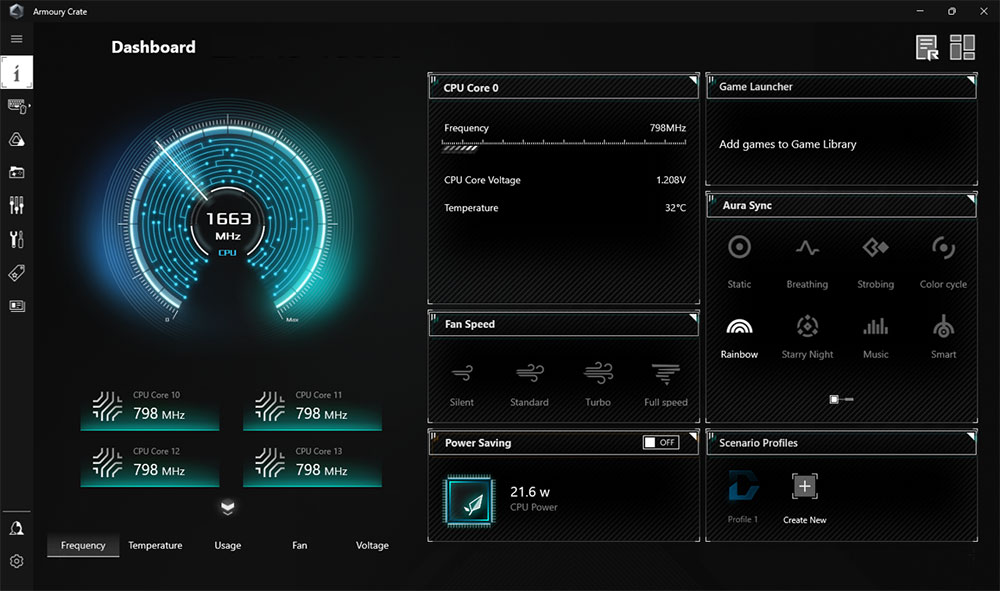
Task: Open the Voltage tab
Action: click(x=372, y=545)
